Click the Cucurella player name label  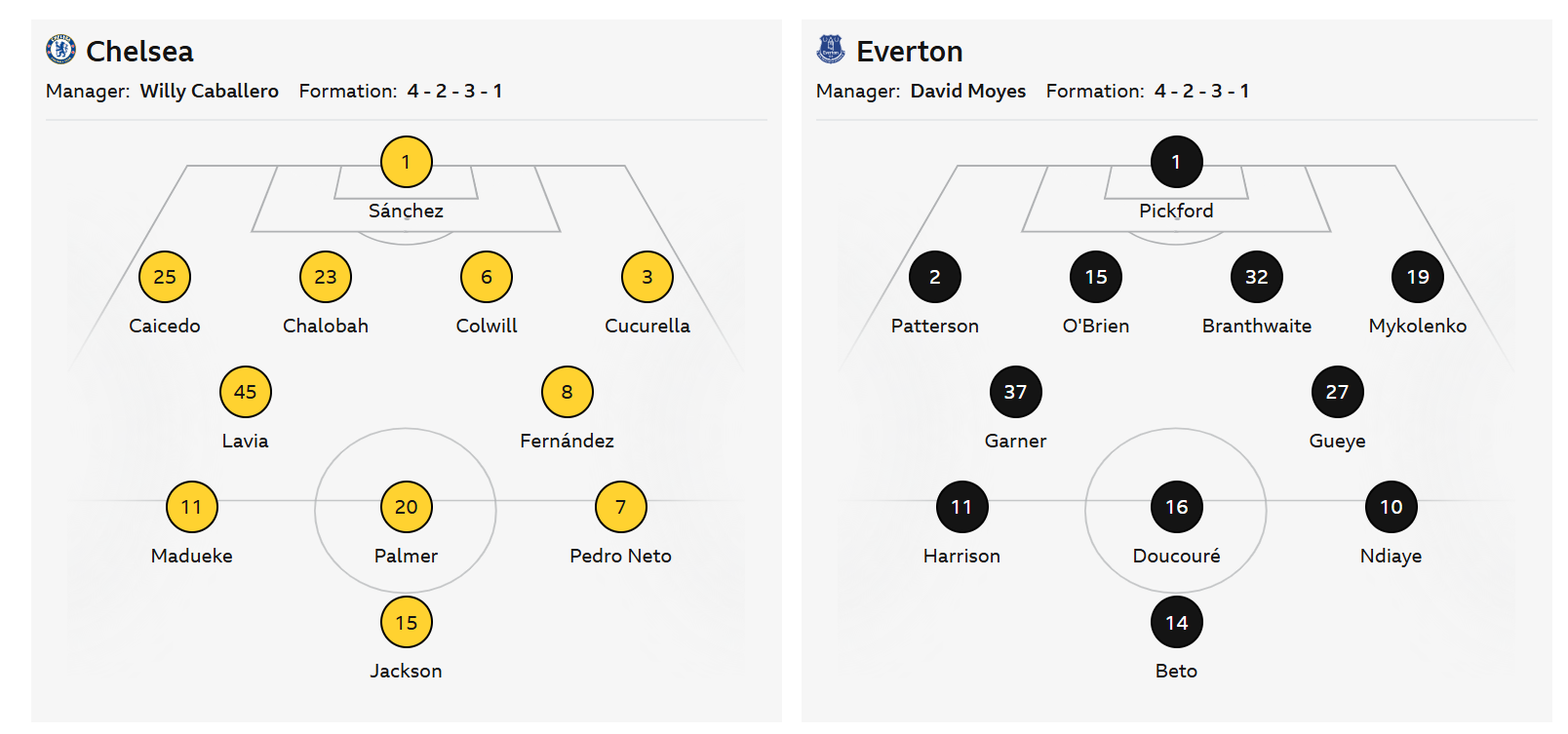(647, 326)
